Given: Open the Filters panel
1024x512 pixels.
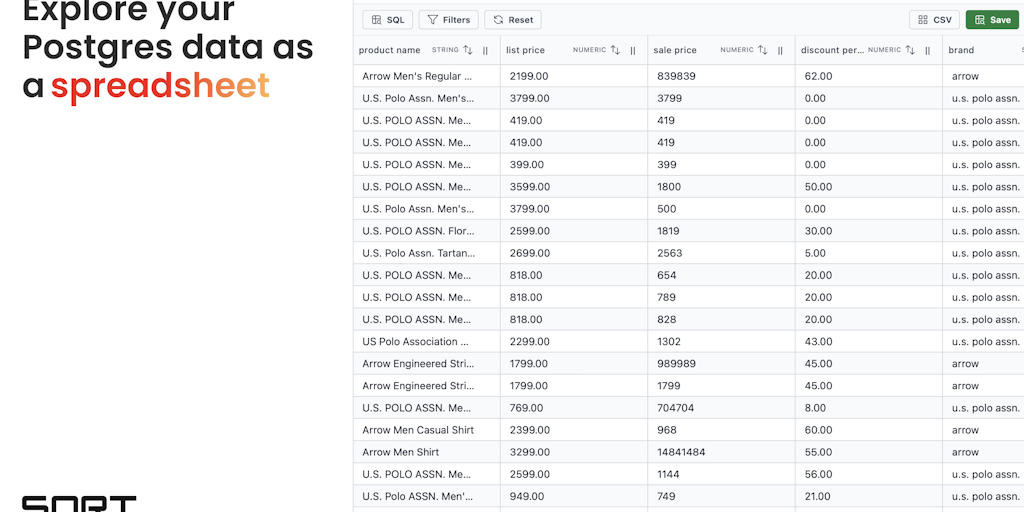Looking at the screenshot, I should pos(448,20).
